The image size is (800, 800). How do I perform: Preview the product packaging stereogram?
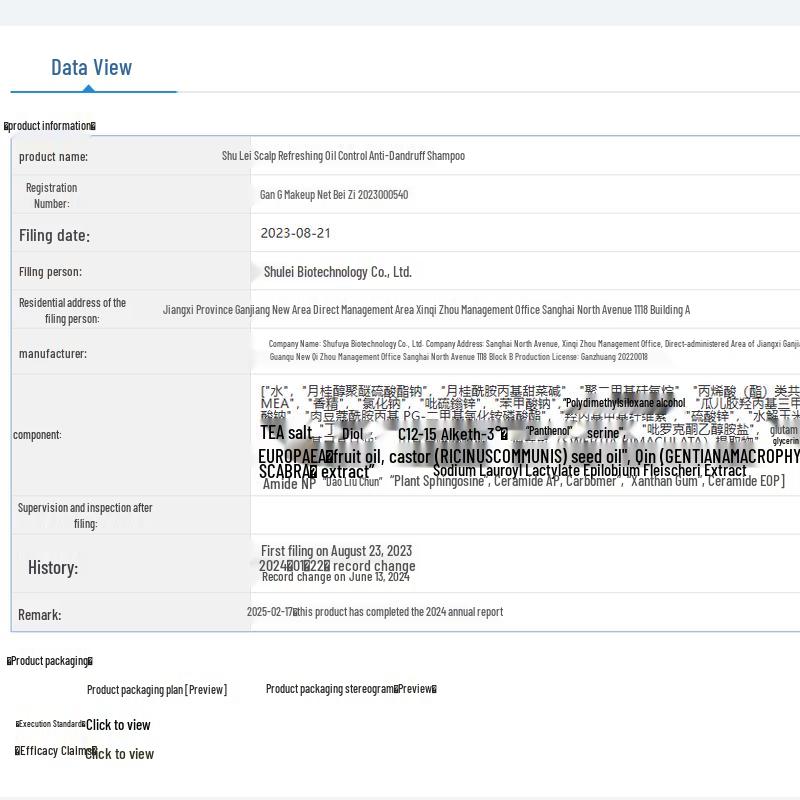[x=351, y=689]
